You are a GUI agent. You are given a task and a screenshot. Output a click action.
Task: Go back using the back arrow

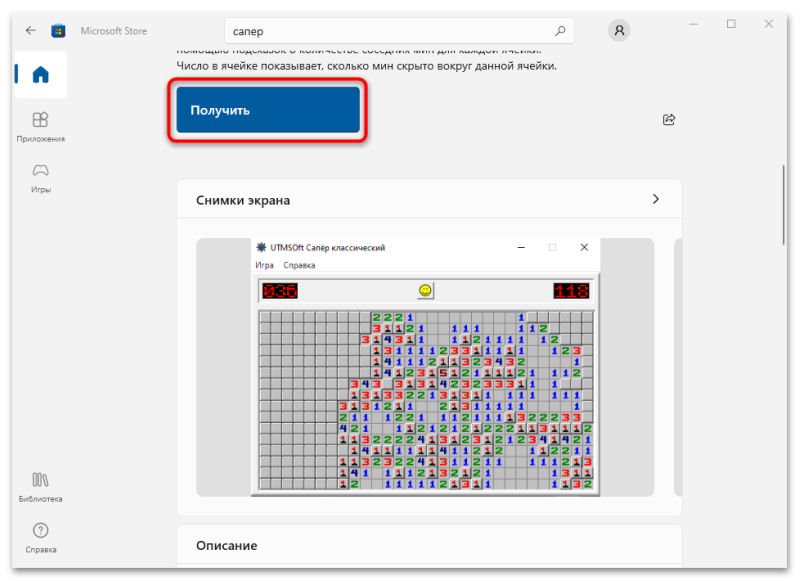[31, 31]
